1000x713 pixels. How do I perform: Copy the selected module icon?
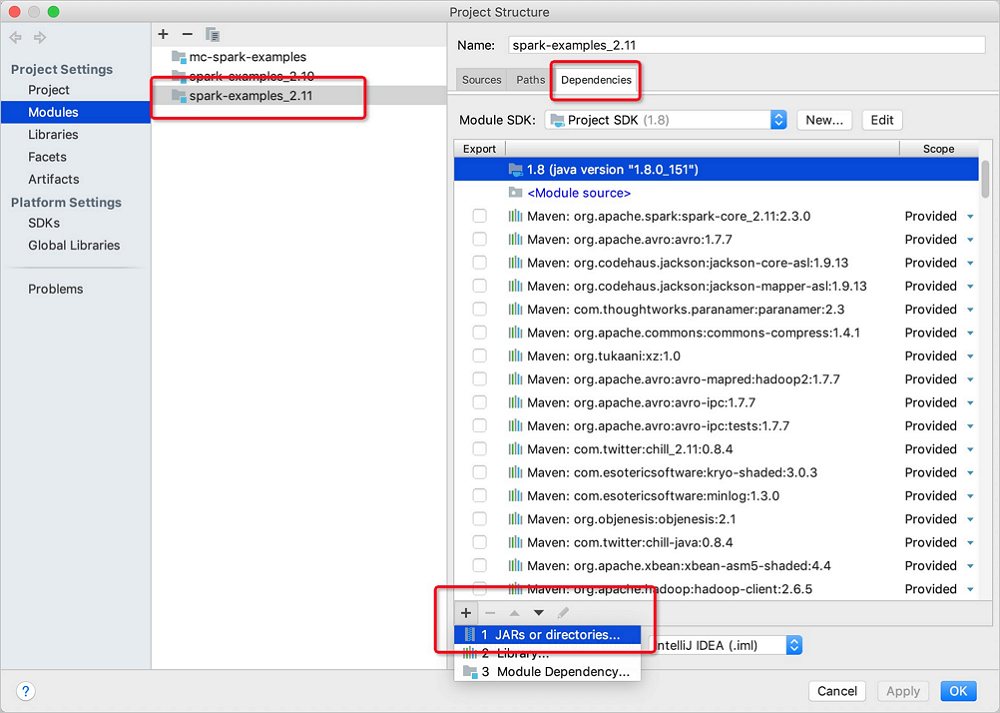click(212, 34)
